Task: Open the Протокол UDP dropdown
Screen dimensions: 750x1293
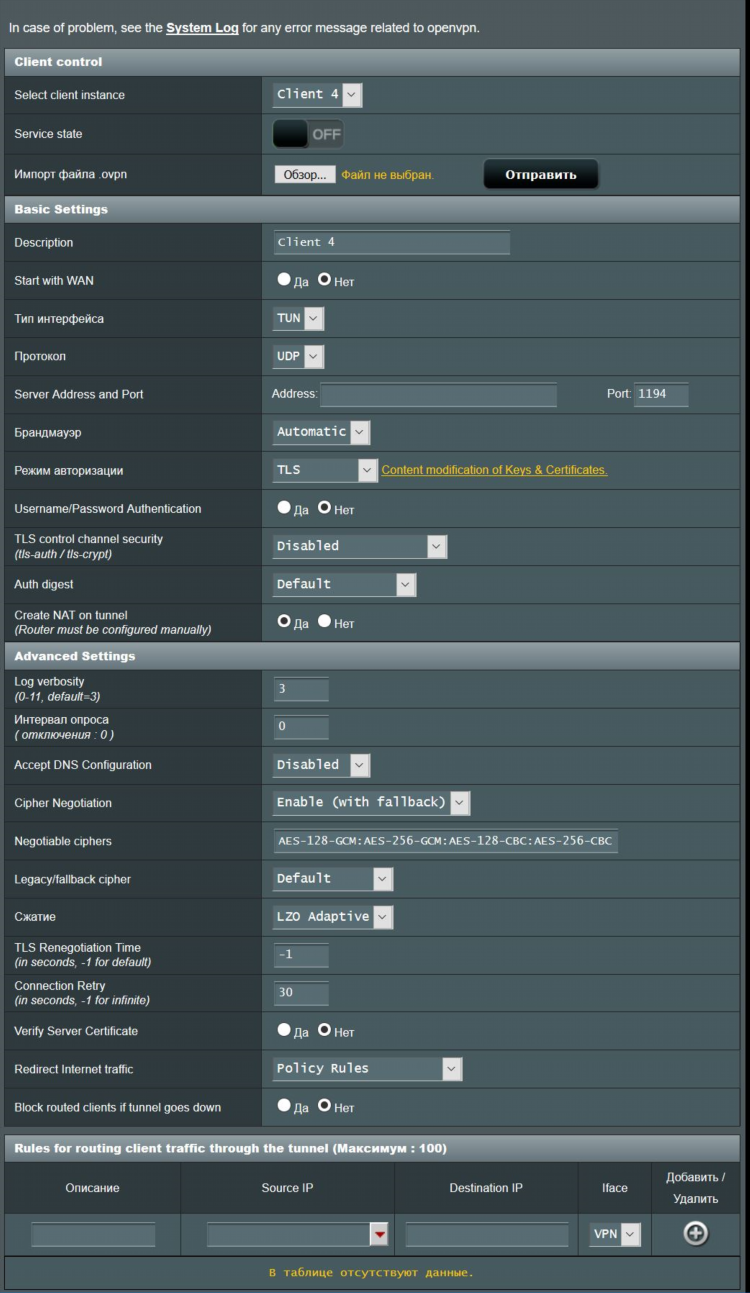Action: [298, 356]
